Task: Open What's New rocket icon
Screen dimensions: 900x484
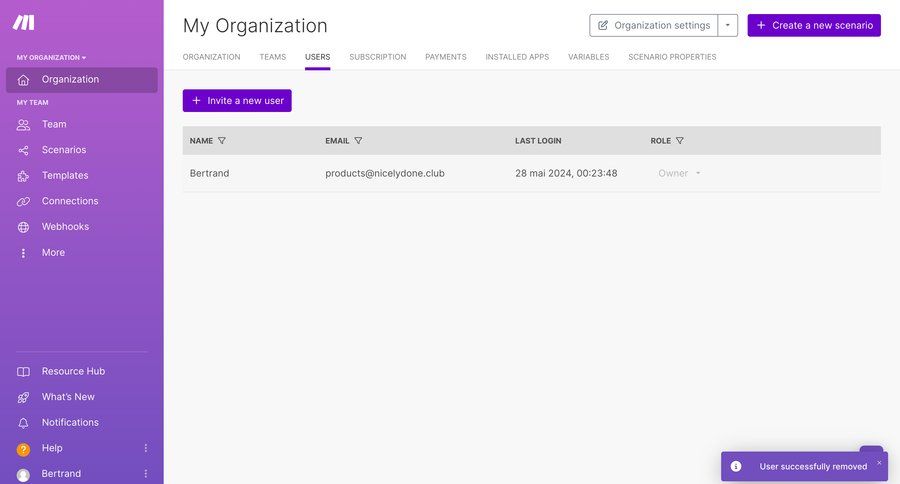Action: tap(23, 397)
